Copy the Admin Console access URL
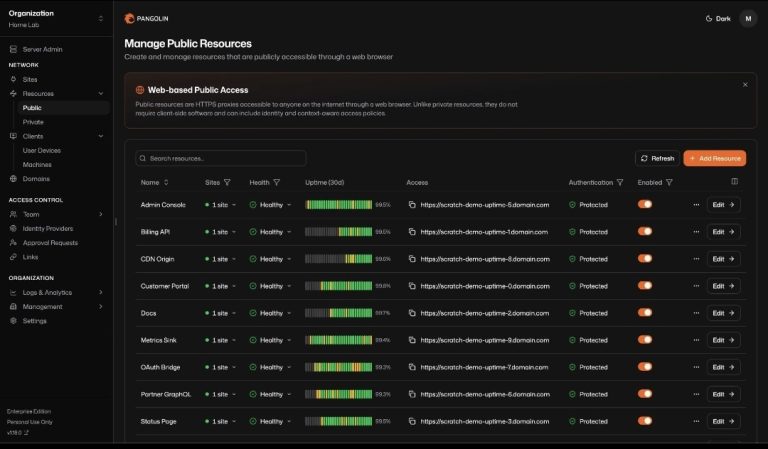 point(412,205)
